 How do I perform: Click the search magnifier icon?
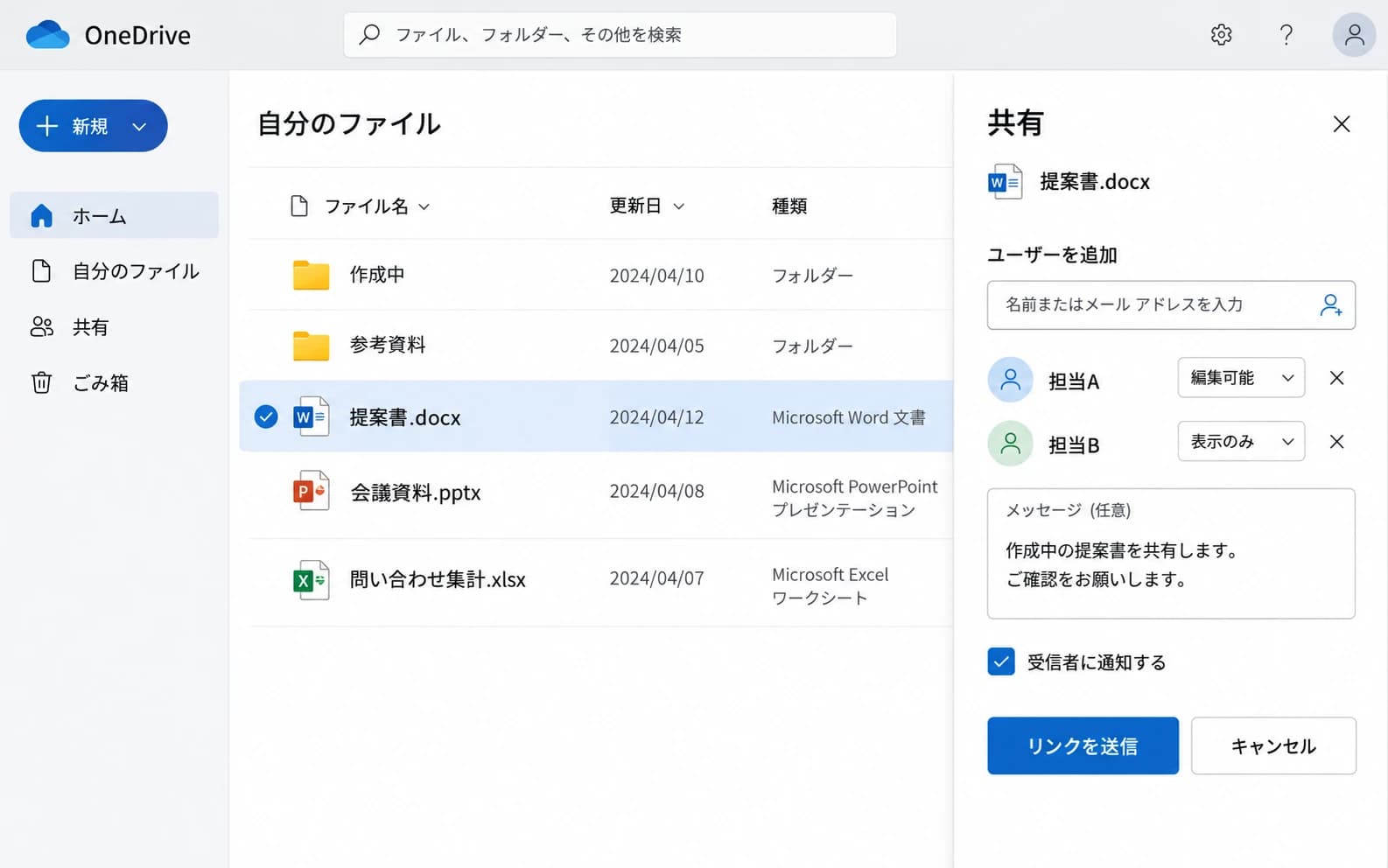tap(369, 34)
